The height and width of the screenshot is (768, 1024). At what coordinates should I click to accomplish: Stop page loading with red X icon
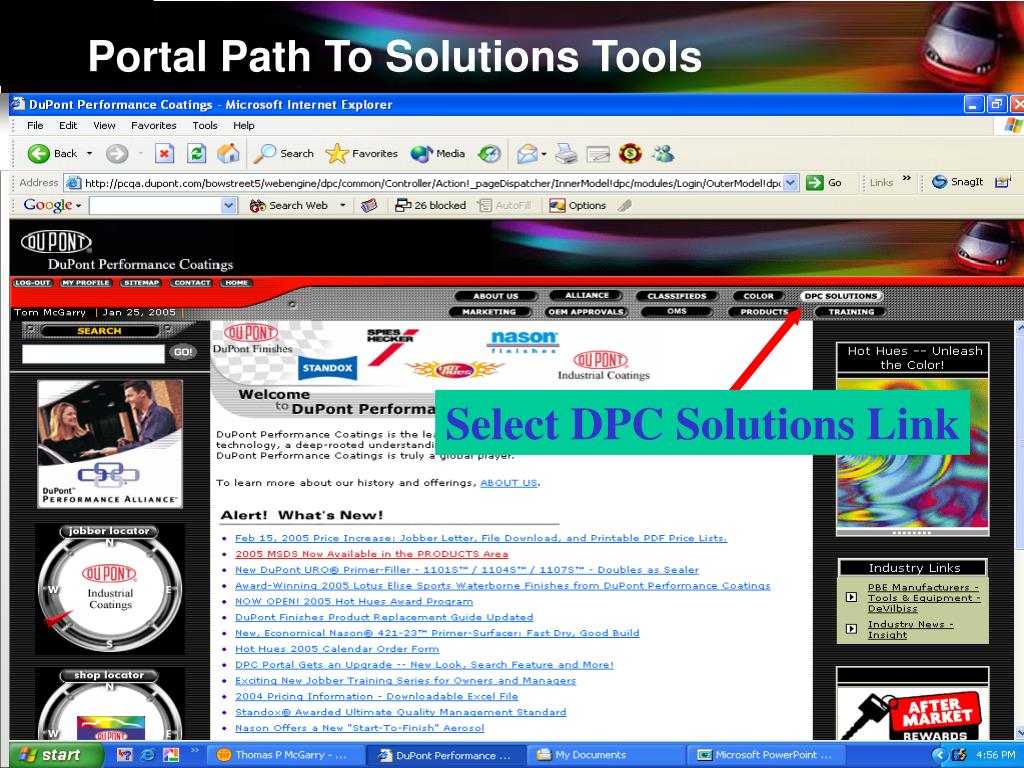click(x=164, y=153)
